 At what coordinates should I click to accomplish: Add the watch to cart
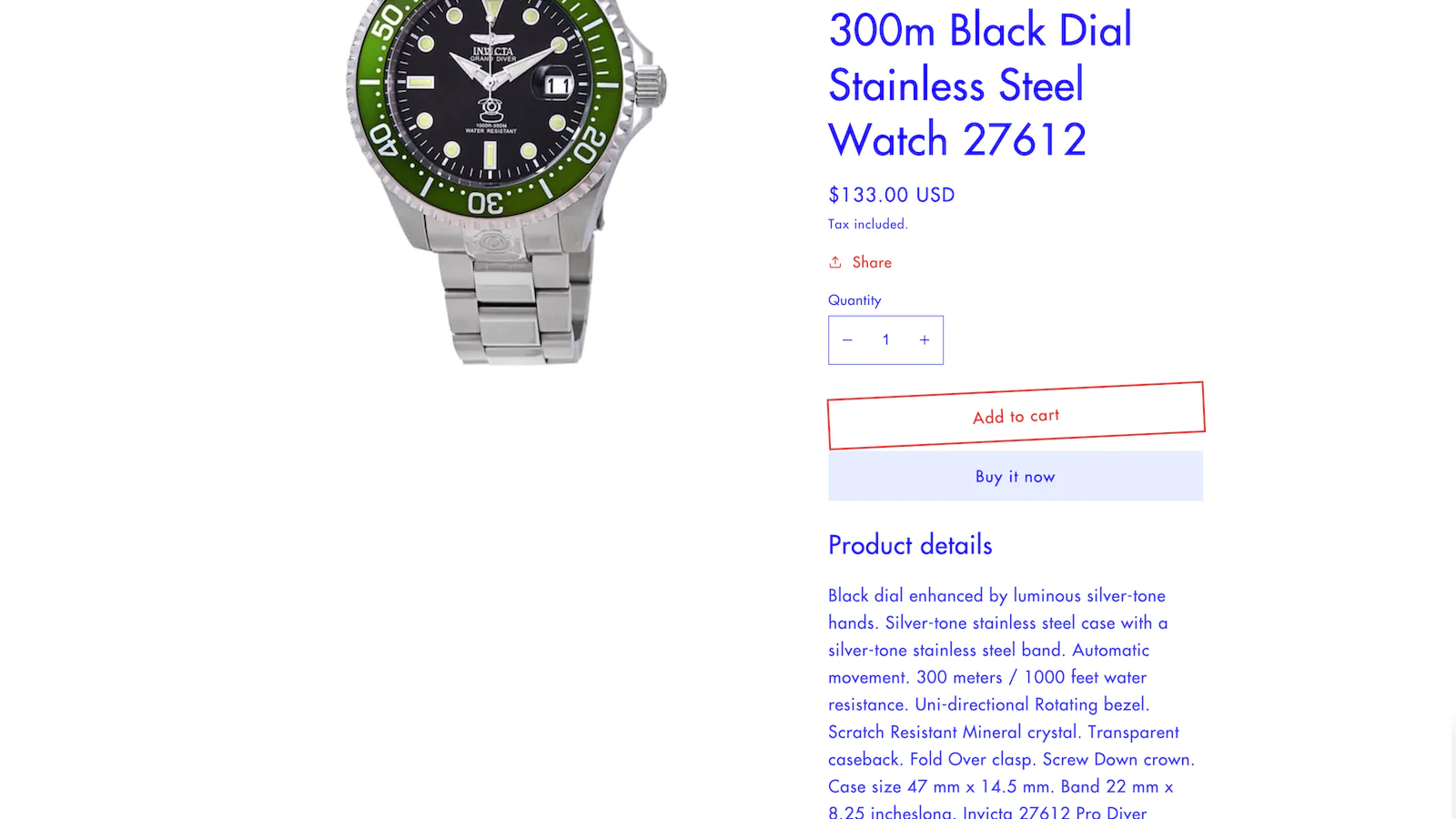(x=1016, y=416)
